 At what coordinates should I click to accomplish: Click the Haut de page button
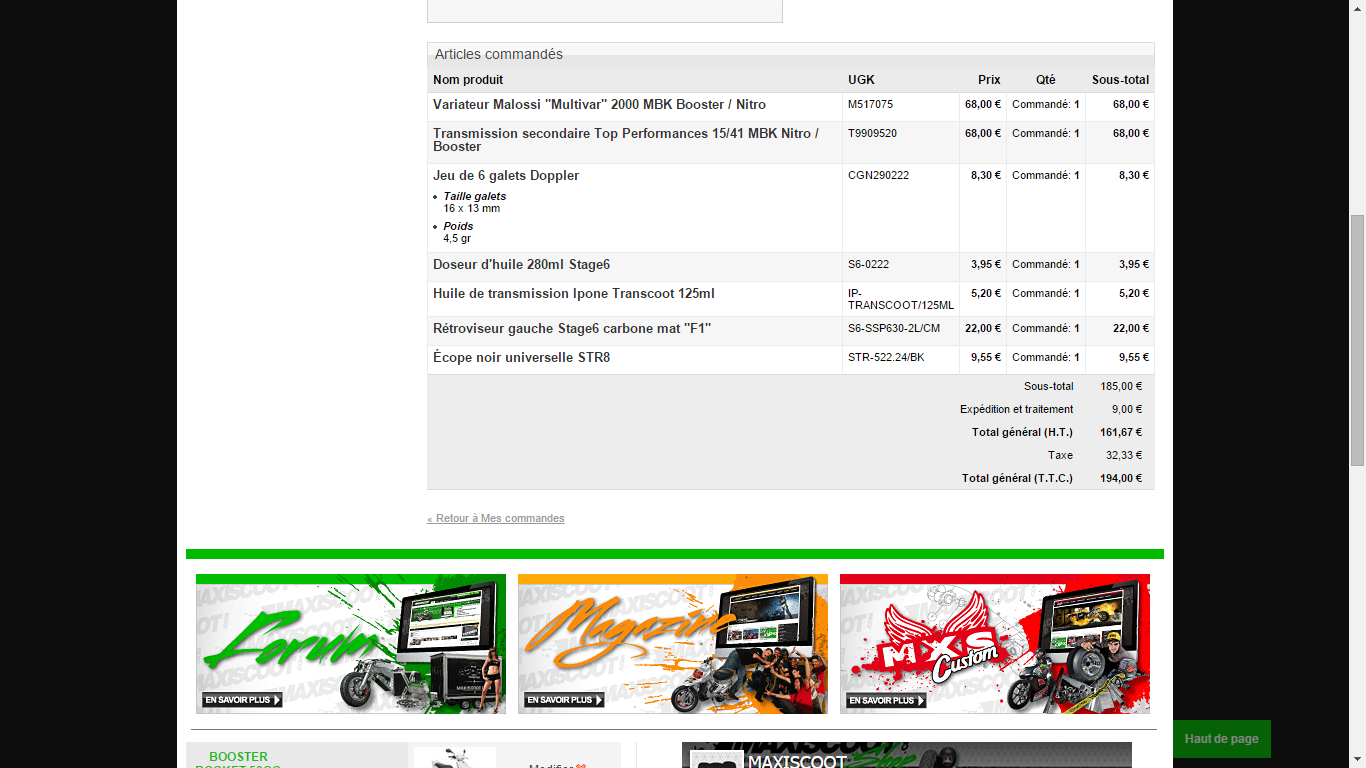click(x=1221, y=739)
